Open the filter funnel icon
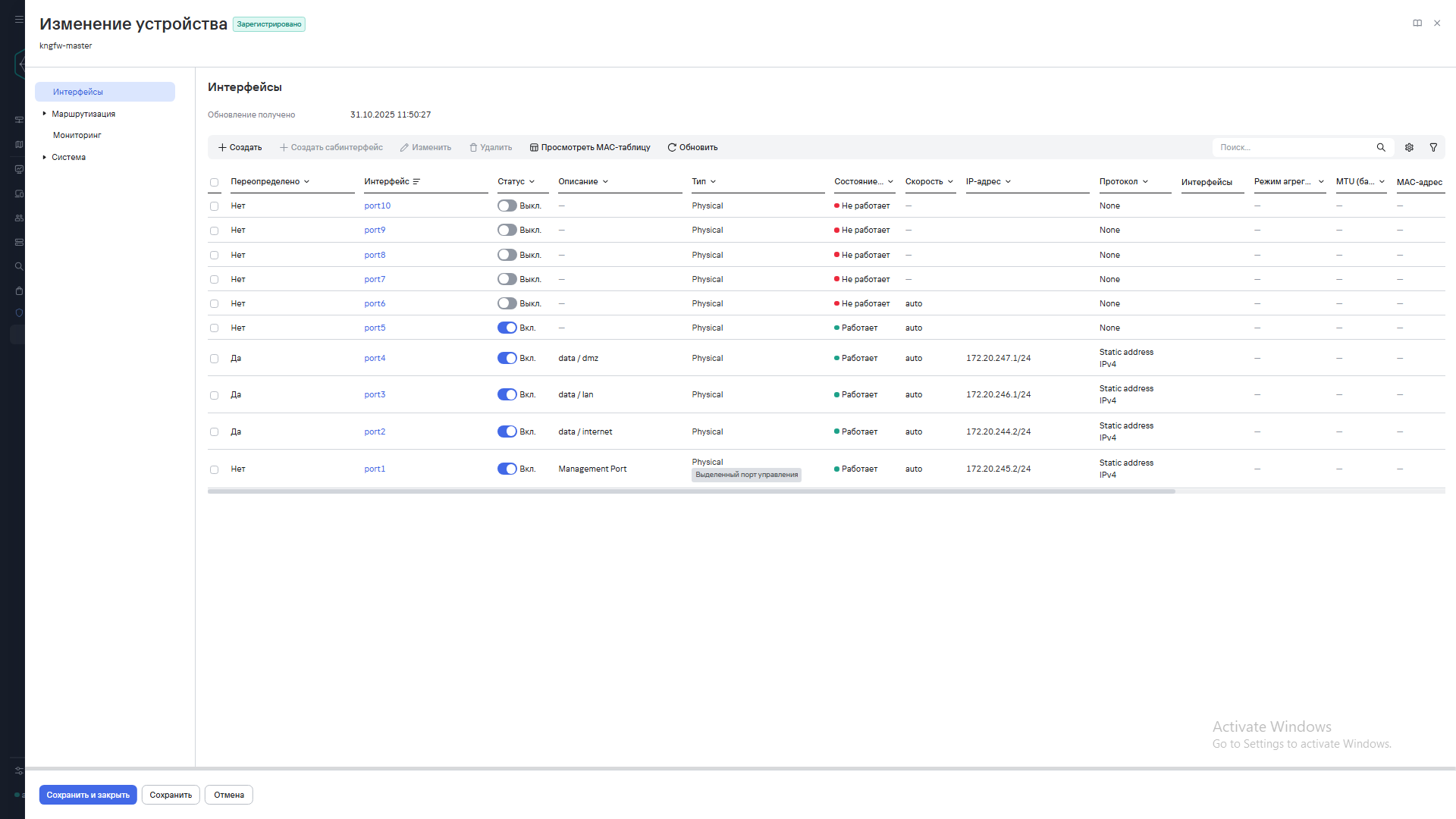1456x819 pixels. point(1433,147)
